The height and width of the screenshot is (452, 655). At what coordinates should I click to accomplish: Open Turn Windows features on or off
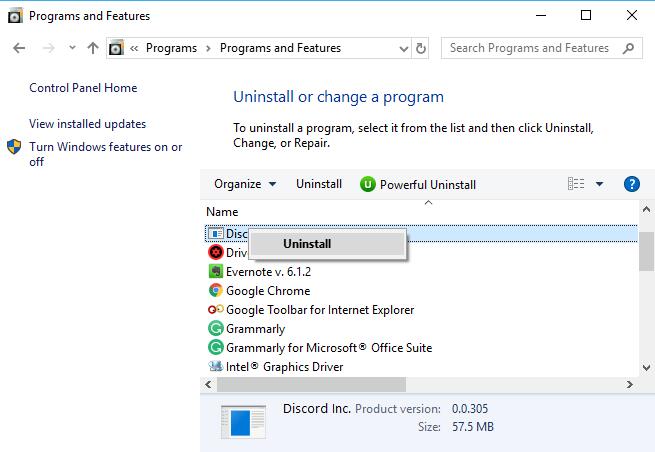point(106,154)
